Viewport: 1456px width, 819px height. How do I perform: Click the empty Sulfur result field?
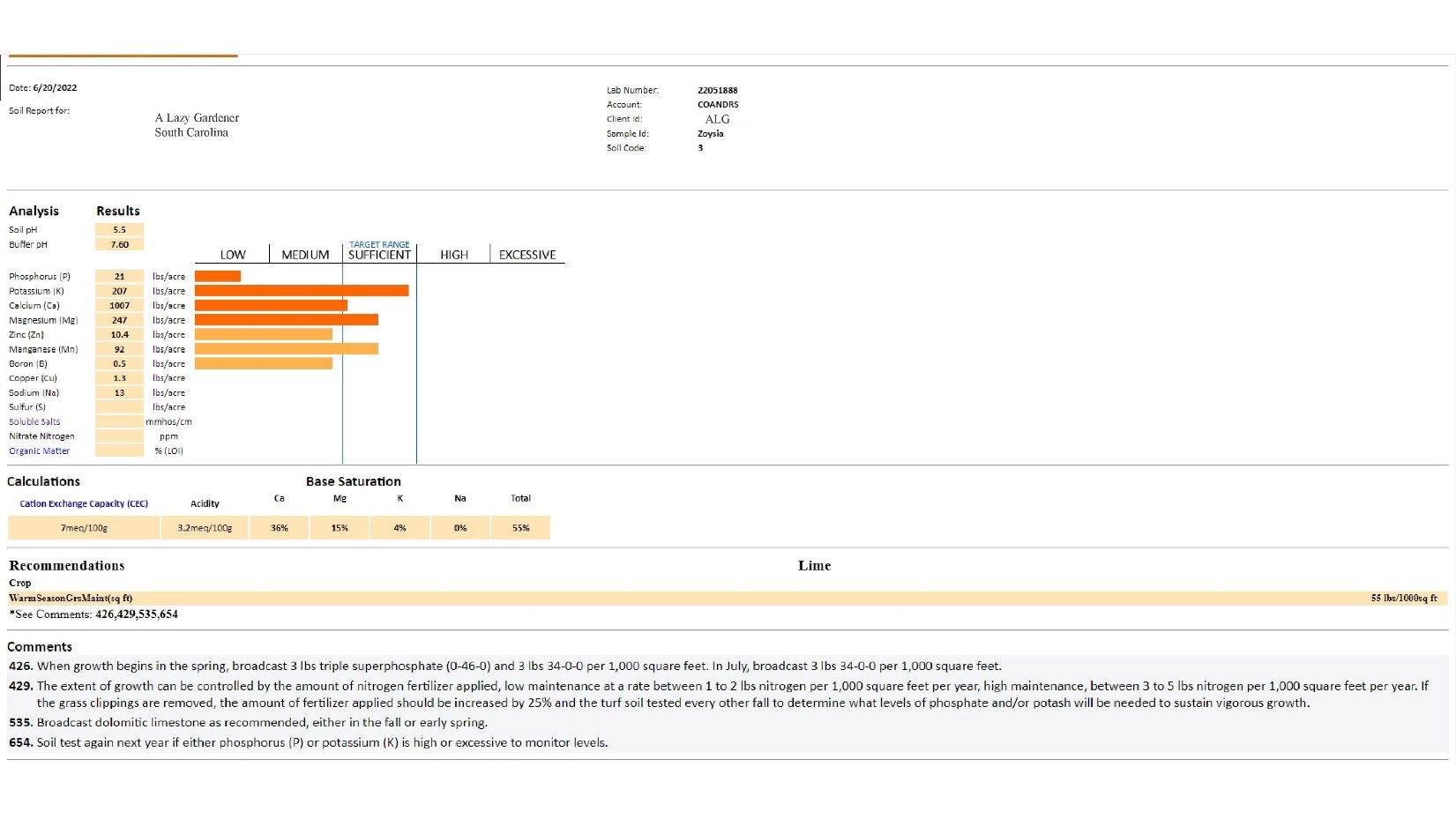tap(119, 407)
